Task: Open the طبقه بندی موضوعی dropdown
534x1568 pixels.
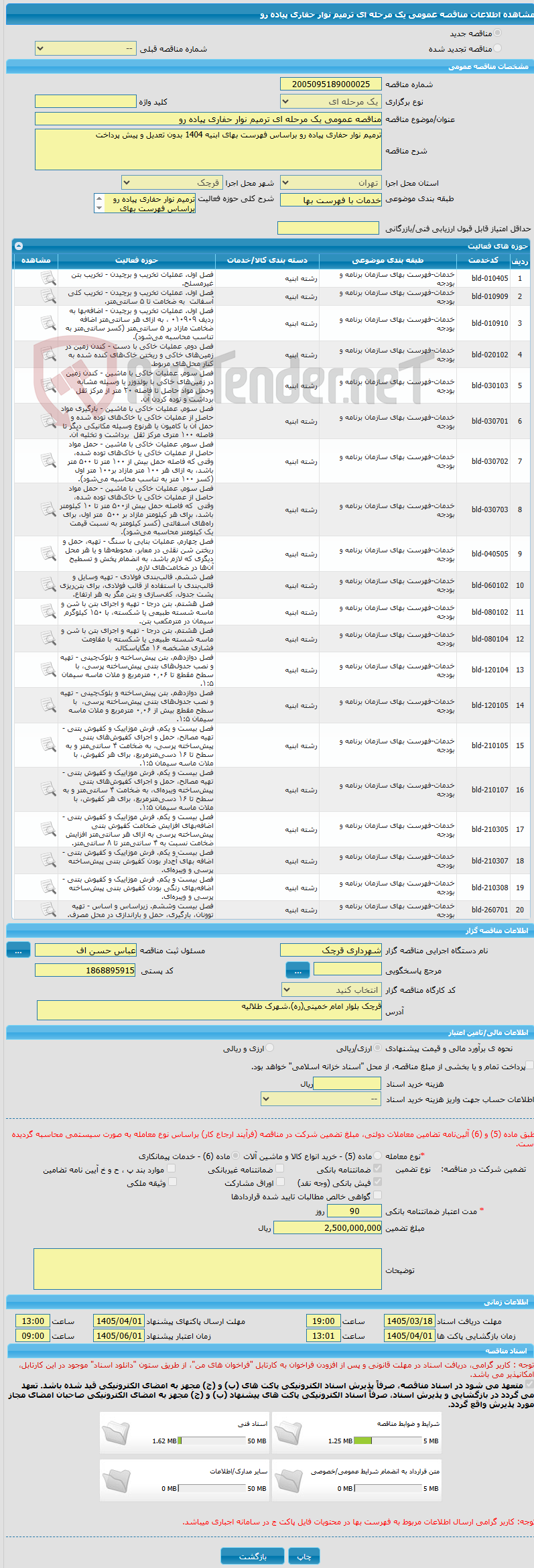Action: tap(330, 200)
